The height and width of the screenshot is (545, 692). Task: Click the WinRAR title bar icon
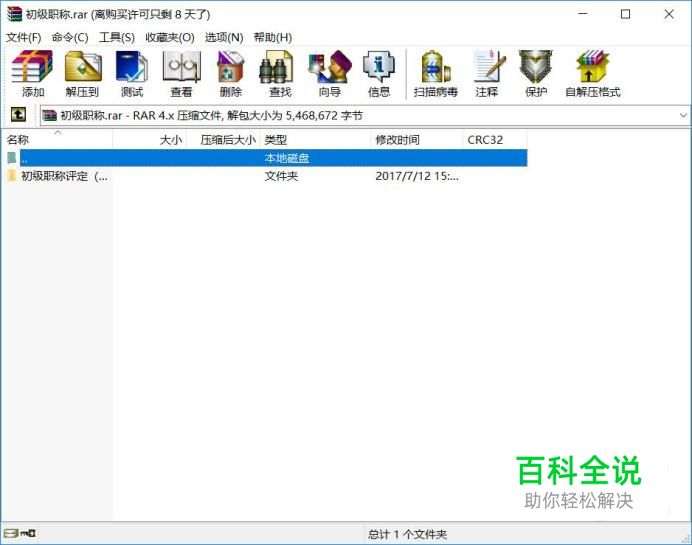pyautogui.click(x=14, y=14)
